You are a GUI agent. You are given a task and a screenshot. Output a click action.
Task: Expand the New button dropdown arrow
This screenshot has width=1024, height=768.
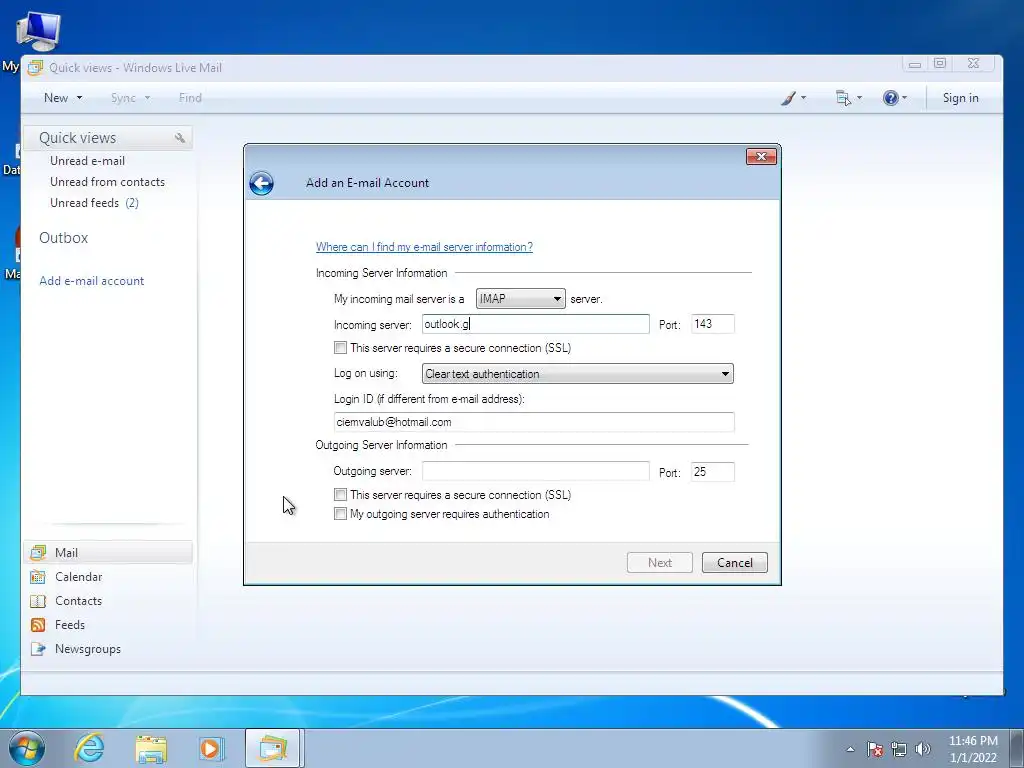coord(80,98)
